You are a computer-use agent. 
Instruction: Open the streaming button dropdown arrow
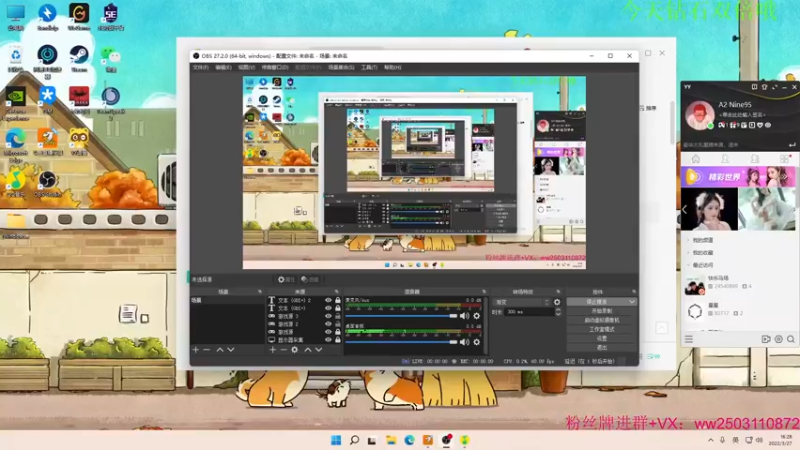point(632,302)
